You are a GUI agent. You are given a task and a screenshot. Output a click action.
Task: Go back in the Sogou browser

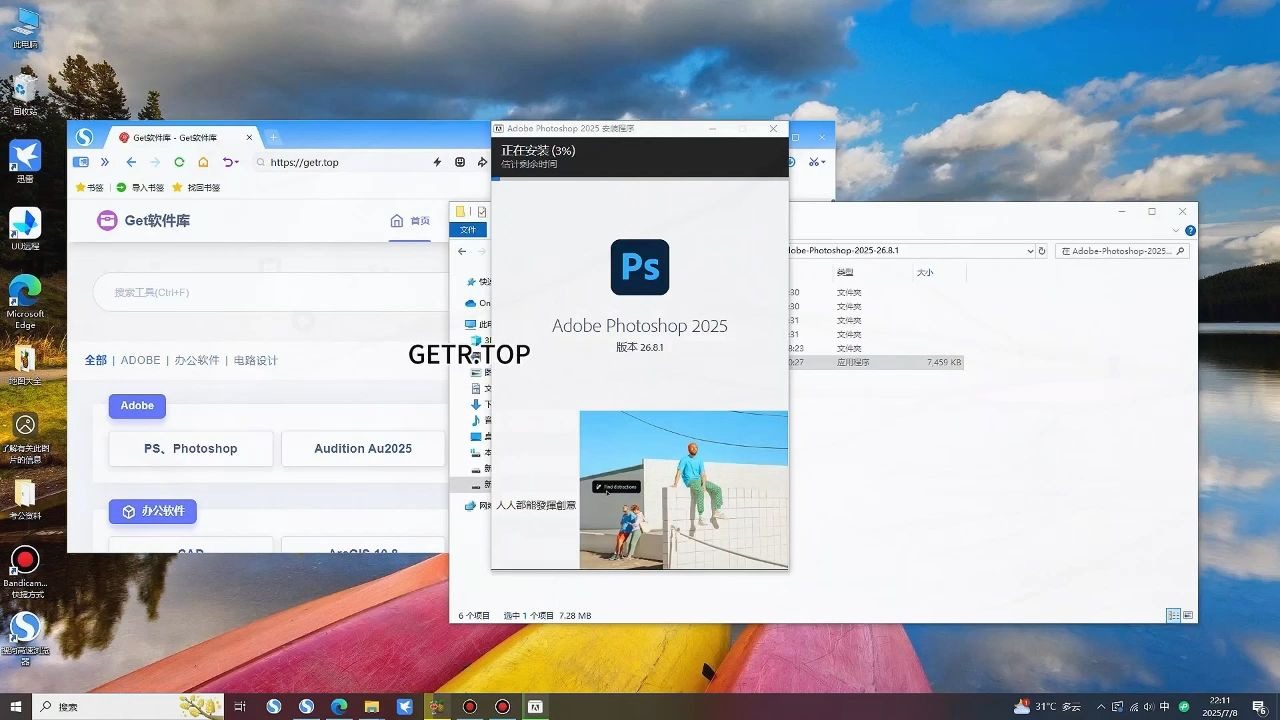(131, 162)
